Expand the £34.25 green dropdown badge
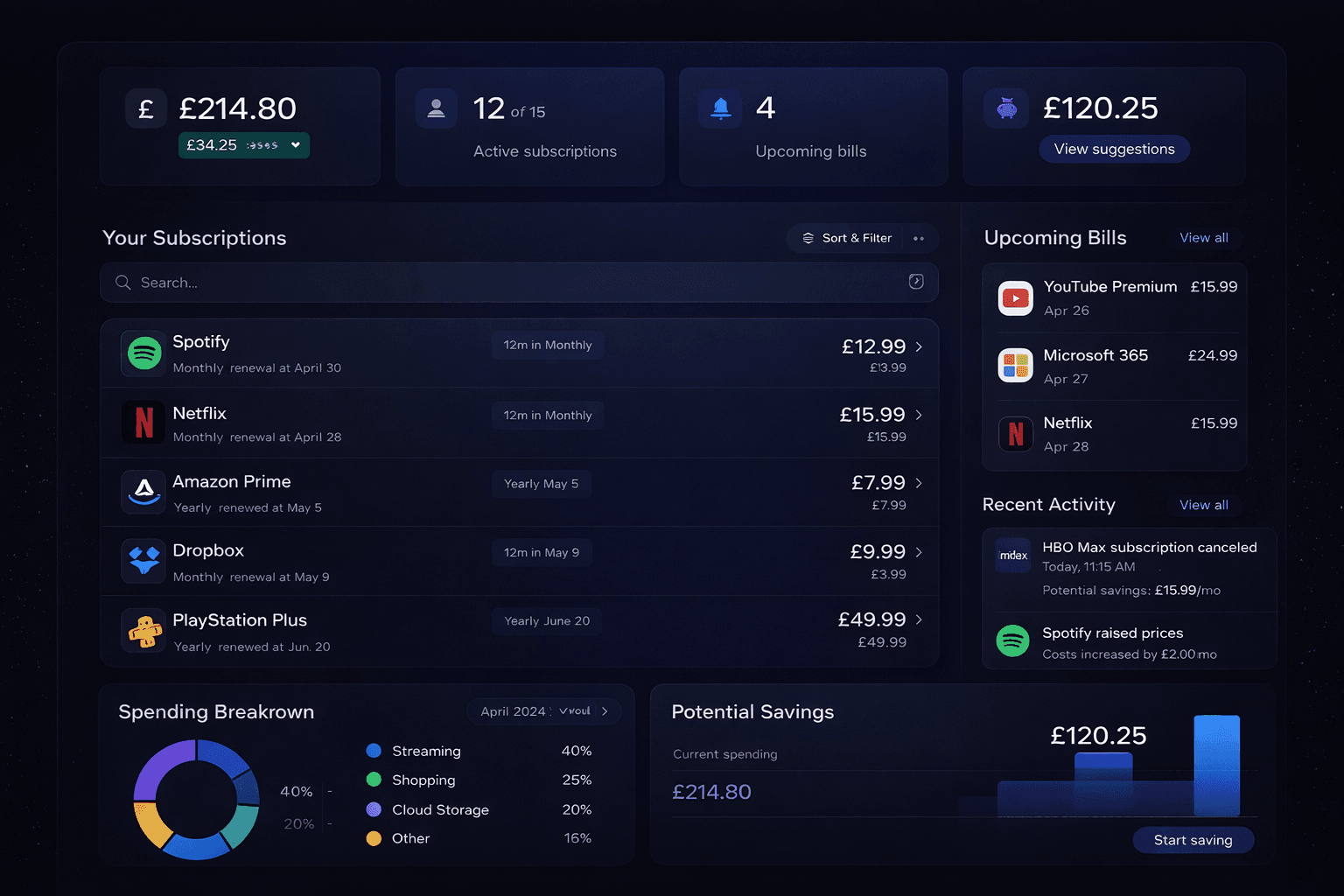 (244, 145)
